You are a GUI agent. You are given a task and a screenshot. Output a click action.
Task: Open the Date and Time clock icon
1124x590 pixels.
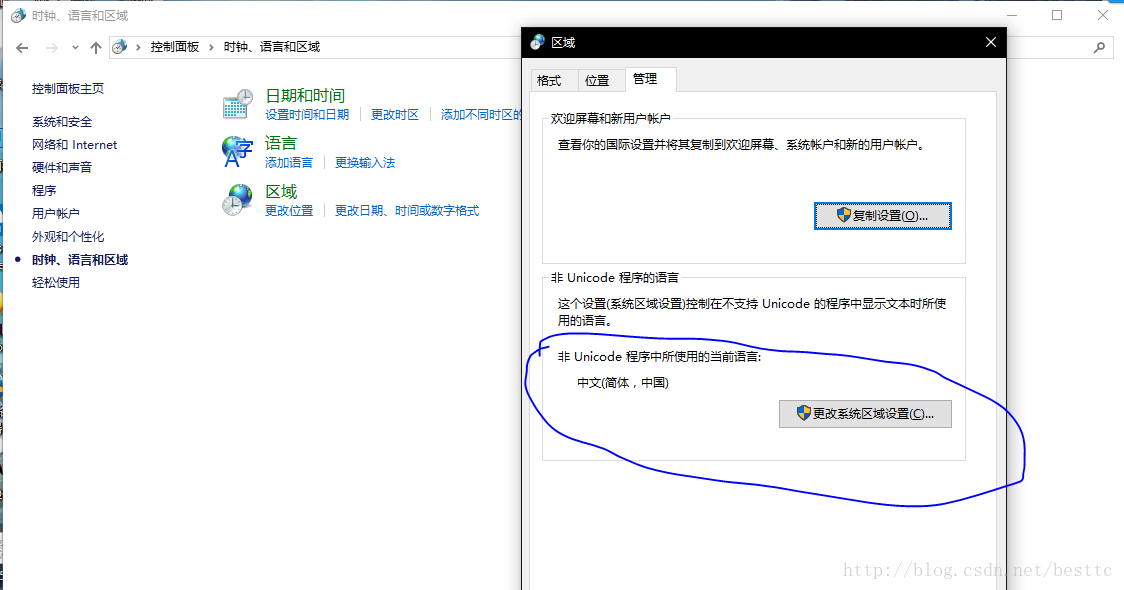coord(237,105)
